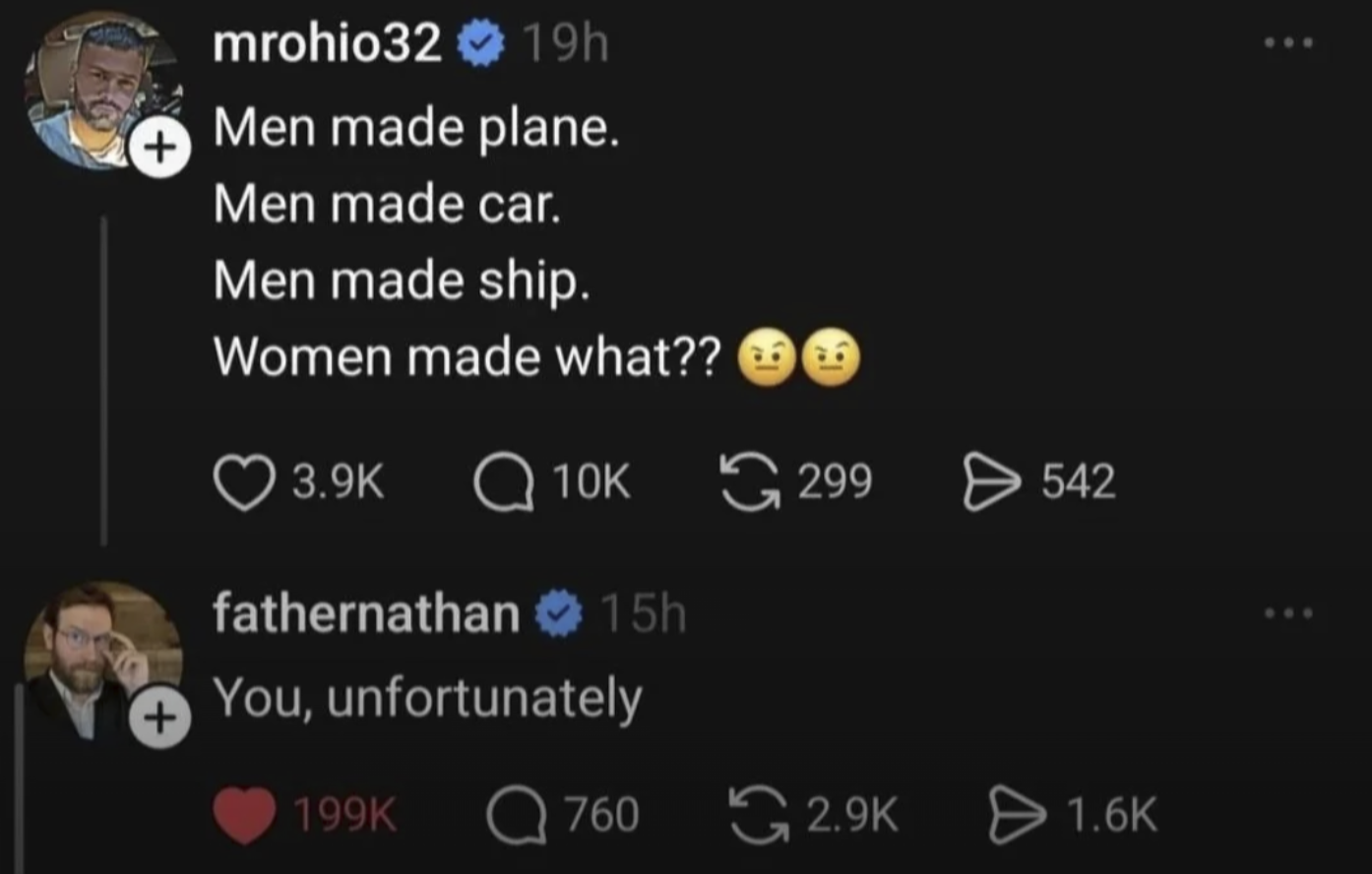The image size is (1372, 874).
Task: Open more options for fathernathan's reply
Action: pos(1288,613)
